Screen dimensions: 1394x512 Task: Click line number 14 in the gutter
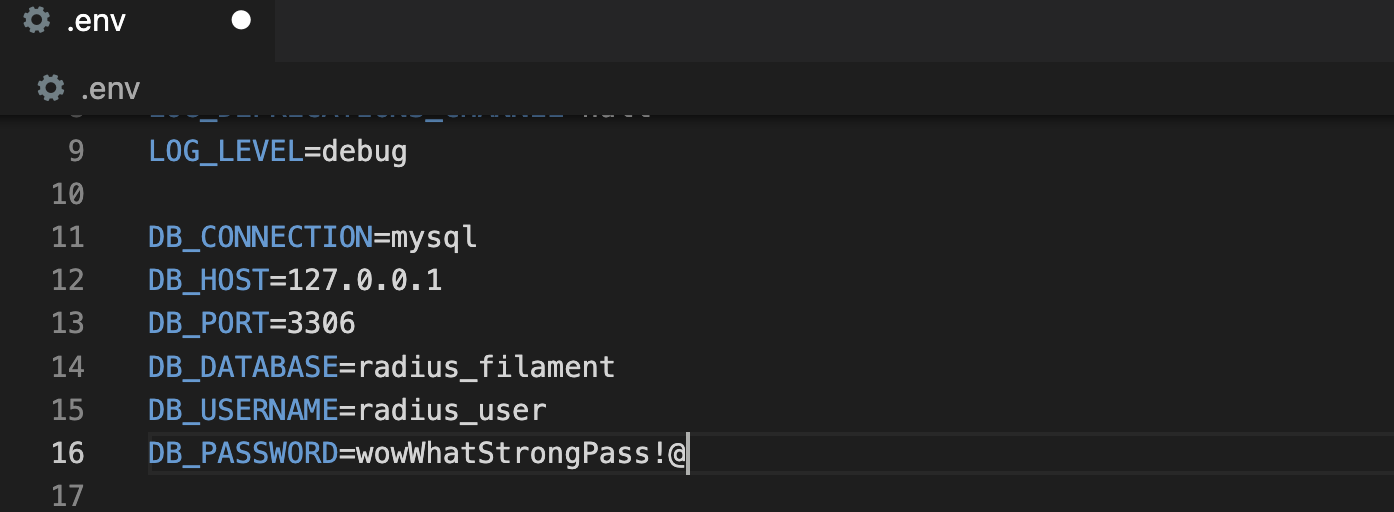tap(67, 367)
